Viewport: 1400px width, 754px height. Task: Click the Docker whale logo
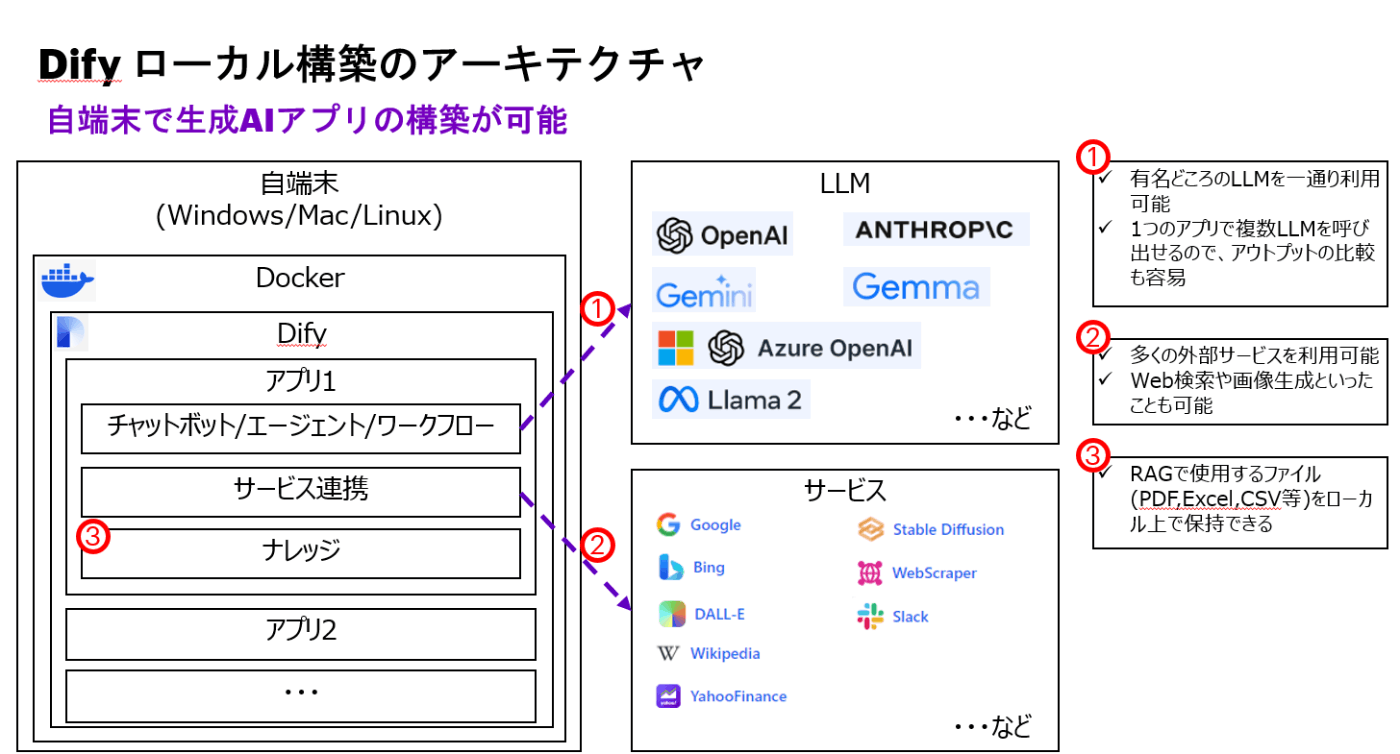tap(67, 281)
